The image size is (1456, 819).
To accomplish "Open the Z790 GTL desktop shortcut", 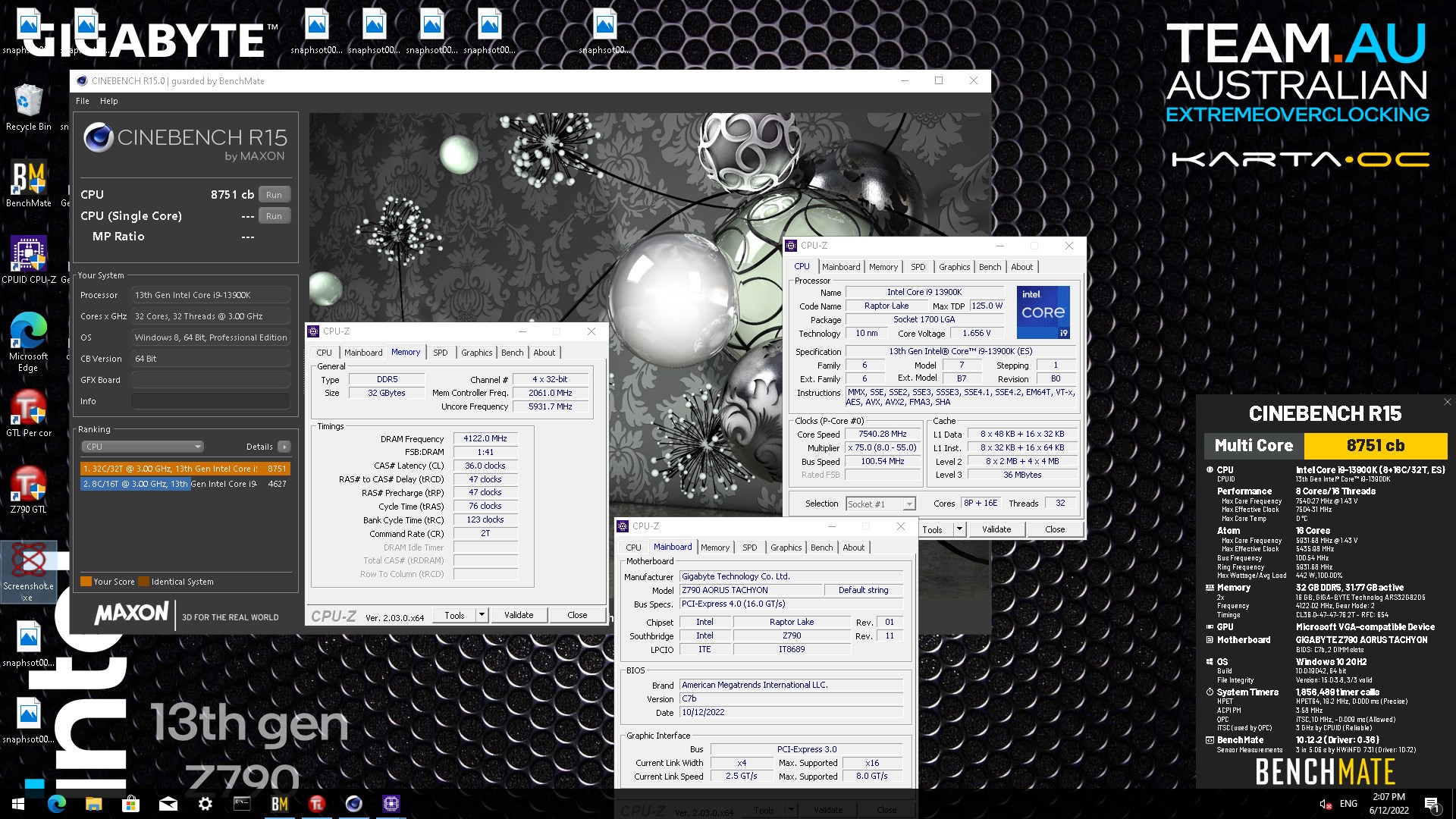I will tap(28, 489).
